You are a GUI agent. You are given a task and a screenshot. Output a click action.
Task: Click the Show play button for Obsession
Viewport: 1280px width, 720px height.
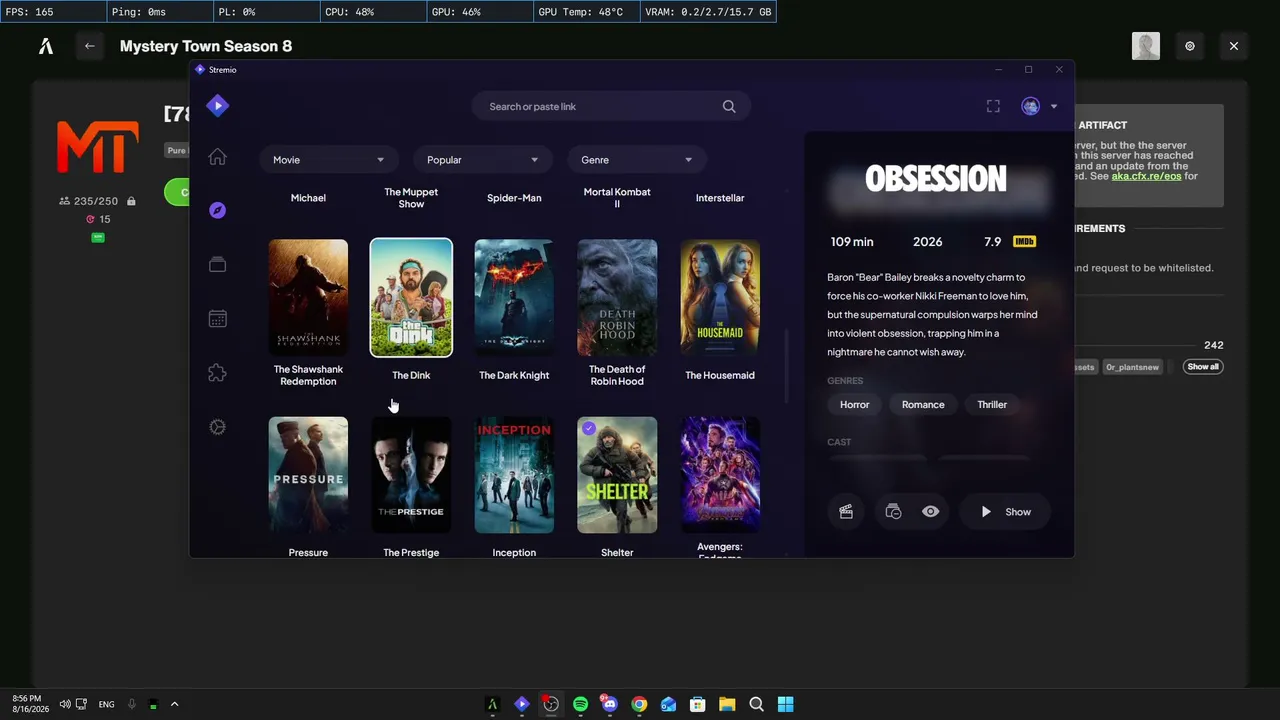(1005, 512)
